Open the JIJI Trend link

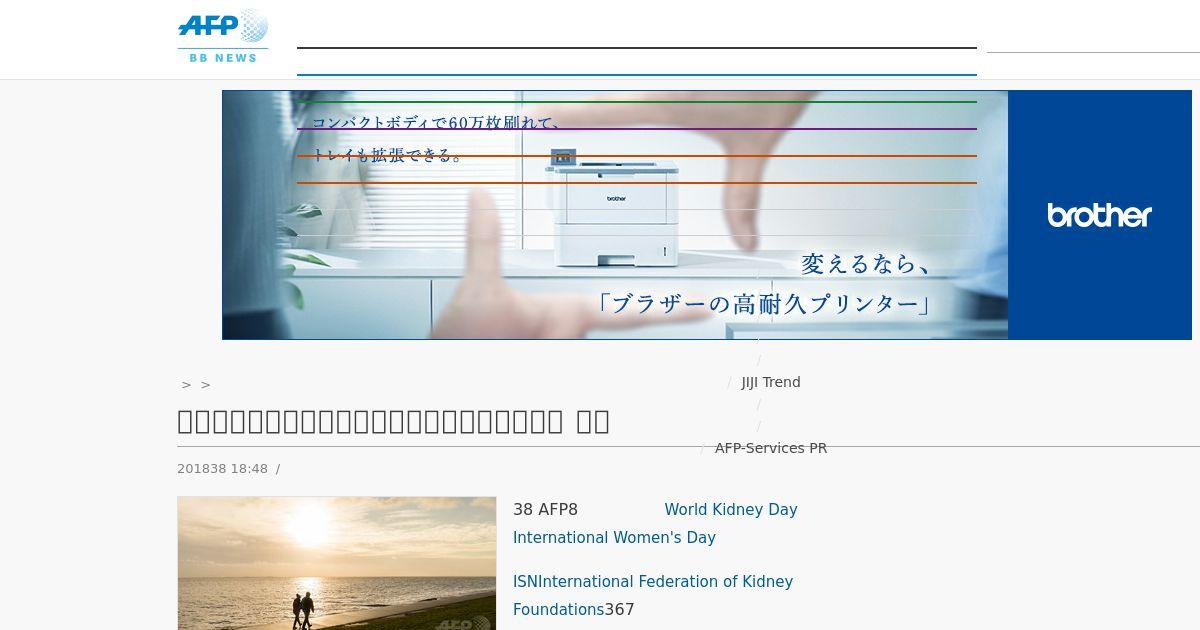click(x=771, y=382)
